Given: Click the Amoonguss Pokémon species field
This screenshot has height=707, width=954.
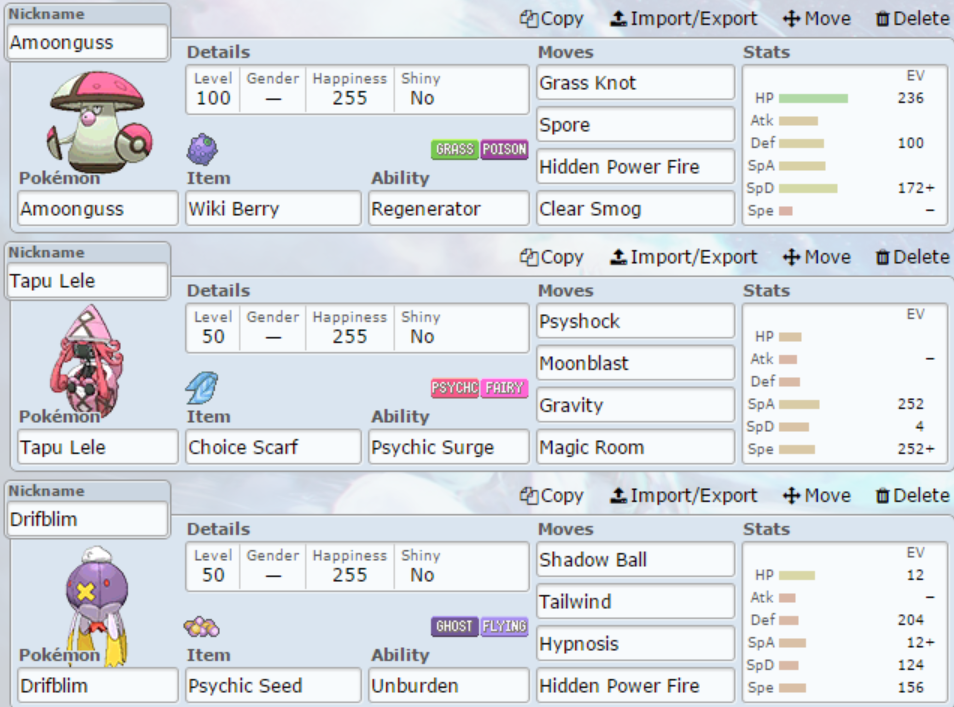Looking at the screenshot, I should (97, 209).
